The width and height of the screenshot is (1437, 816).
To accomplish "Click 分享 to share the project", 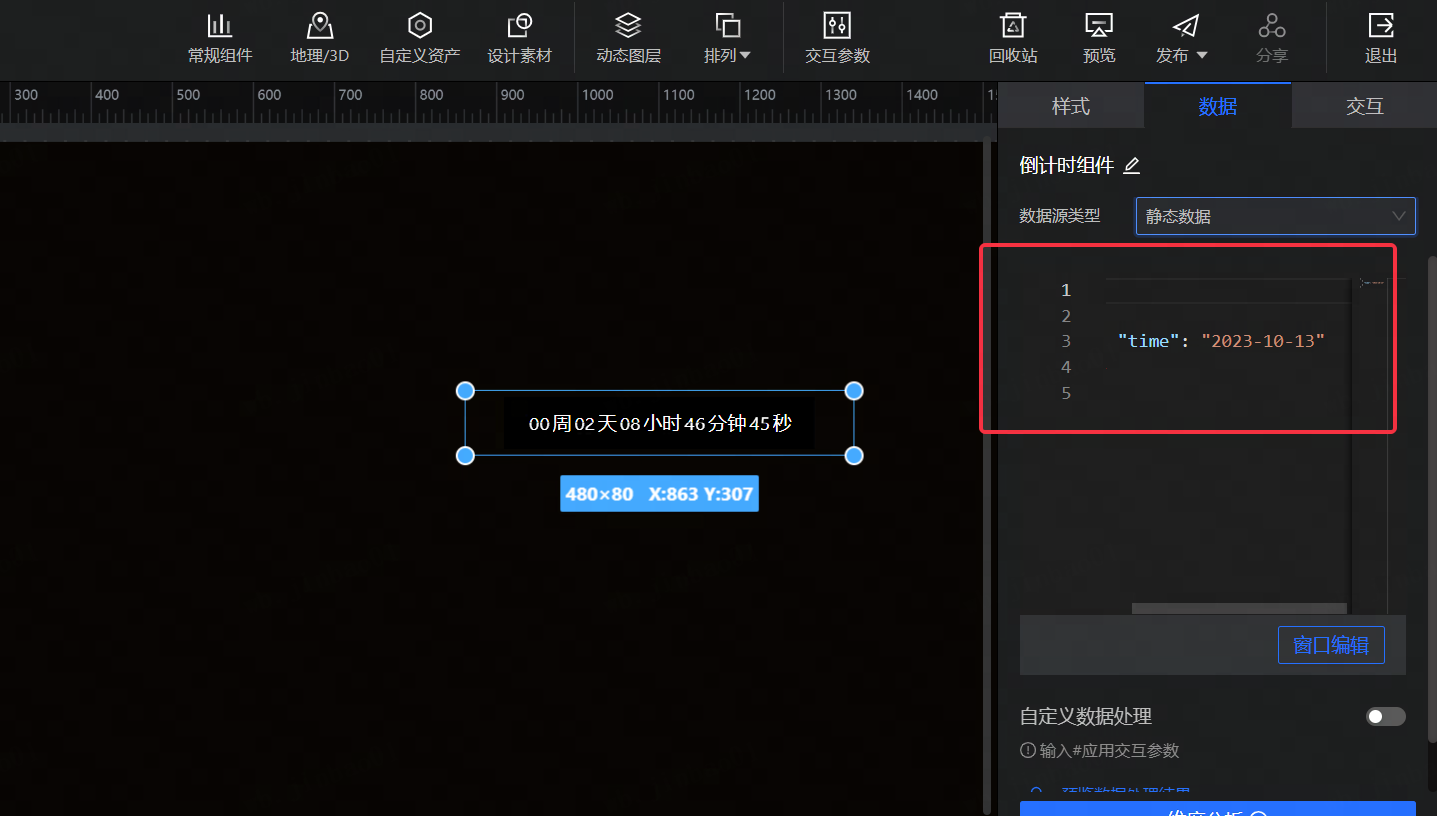I will (x=1271, y=37).
